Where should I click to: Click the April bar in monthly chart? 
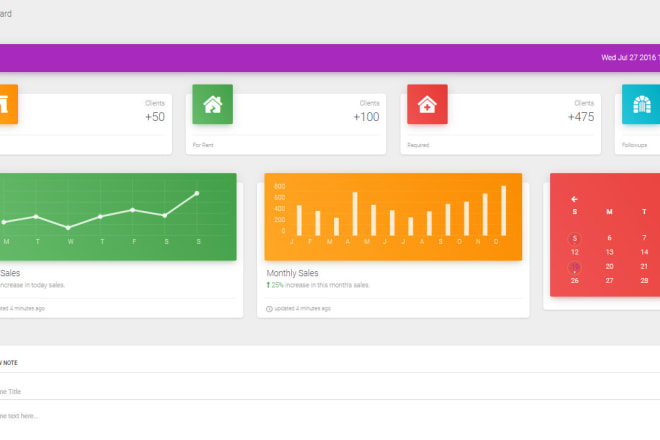[x=355, y=213]
